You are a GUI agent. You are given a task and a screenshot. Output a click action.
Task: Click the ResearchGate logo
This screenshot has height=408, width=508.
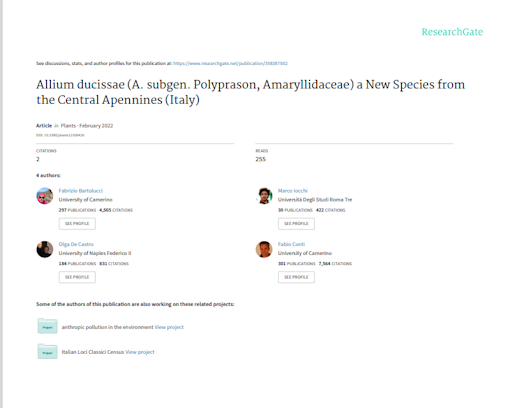pyautogui.click(x=452, y=32)
